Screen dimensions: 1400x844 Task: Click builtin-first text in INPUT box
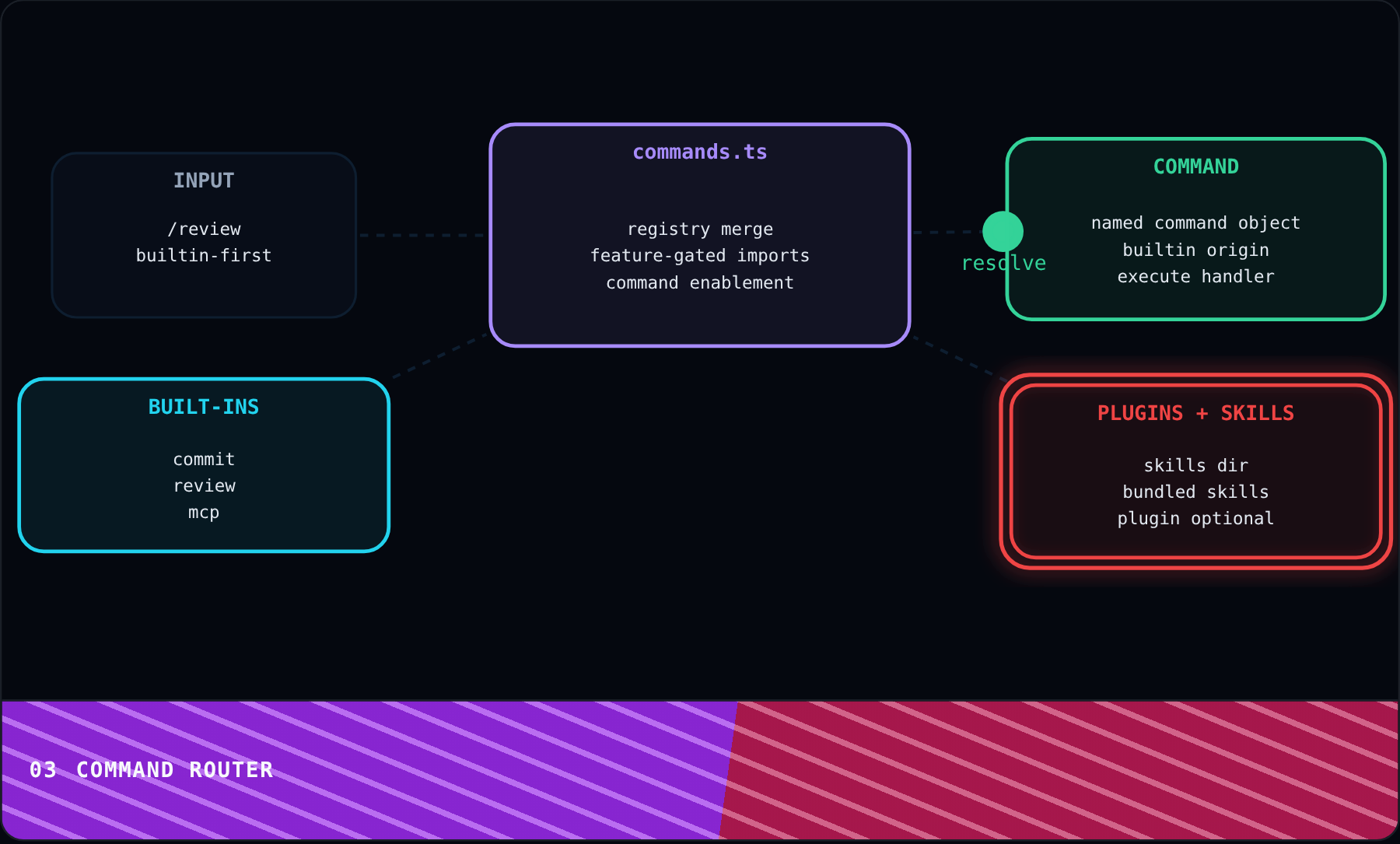coord(204,255)
